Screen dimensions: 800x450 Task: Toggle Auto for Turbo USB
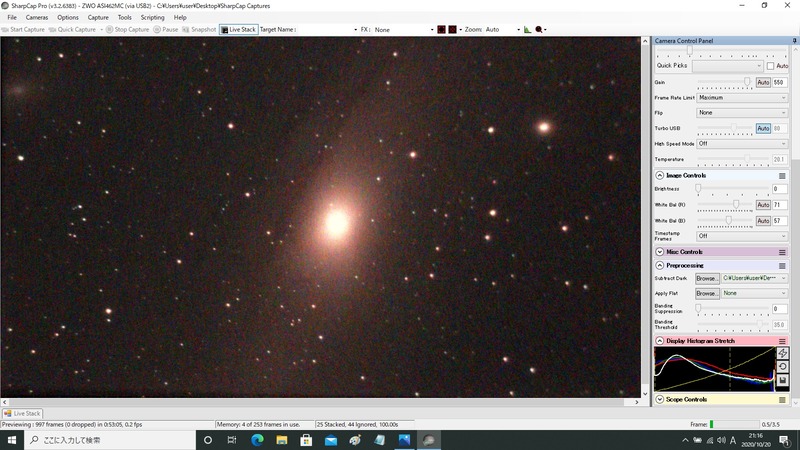763,129
